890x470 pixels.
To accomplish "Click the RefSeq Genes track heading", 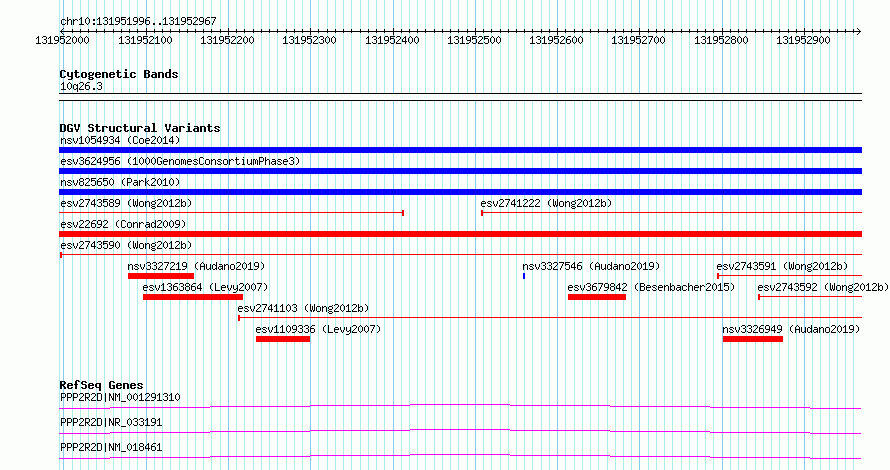I will pyautogui.click(x=101, y=385).
